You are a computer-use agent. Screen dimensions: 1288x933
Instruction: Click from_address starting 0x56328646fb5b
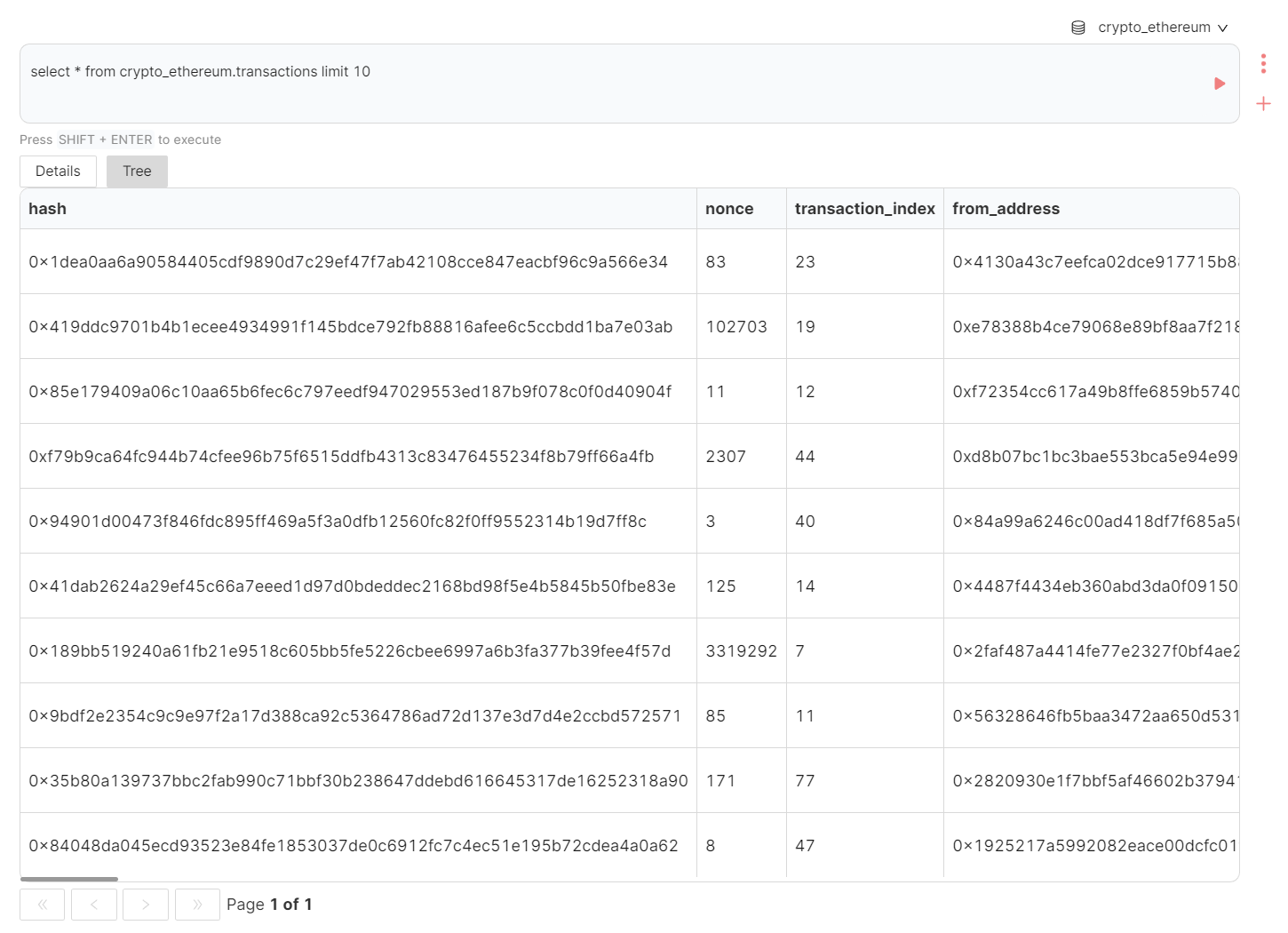pos(1091,716)
